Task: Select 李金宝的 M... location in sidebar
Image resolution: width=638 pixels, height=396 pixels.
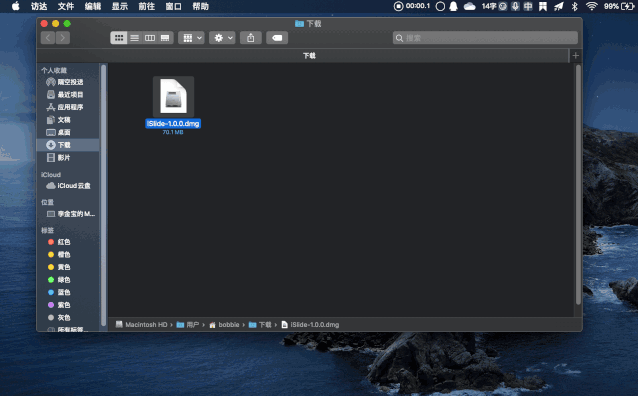Action: [x=68, y=214]
